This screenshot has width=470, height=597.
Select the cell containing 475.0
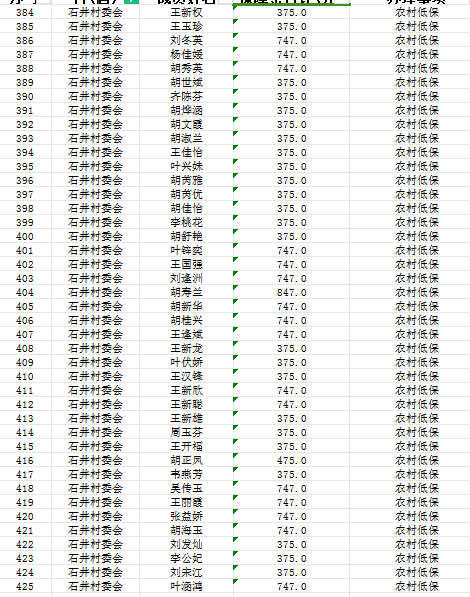291,460
